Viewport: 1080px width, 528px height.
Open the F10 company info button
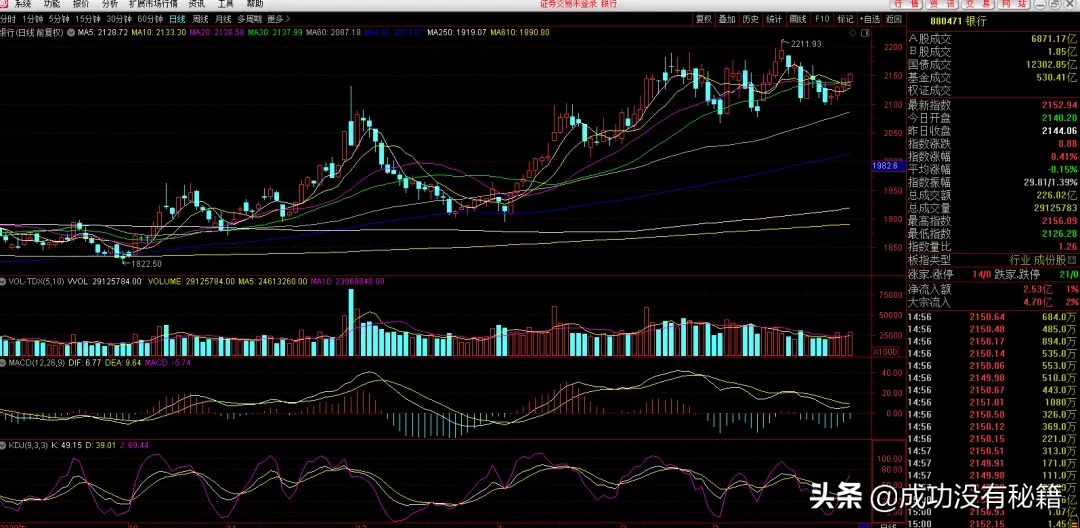[x=822, y=19]
